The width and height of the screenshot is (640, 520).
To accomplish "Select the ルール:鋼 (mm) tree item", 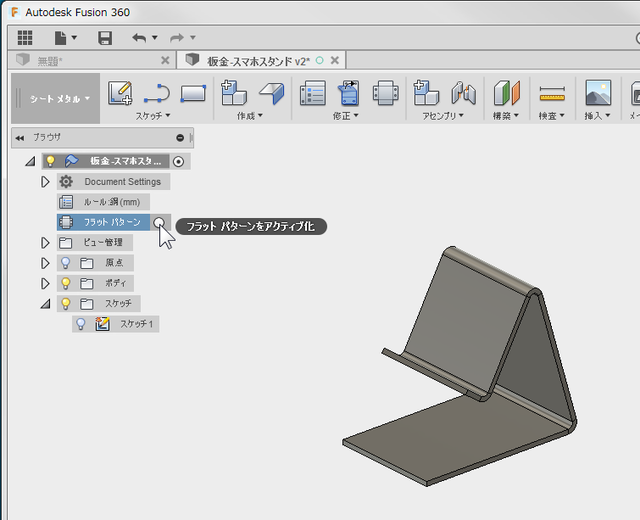I will click(x=103, y=202).
